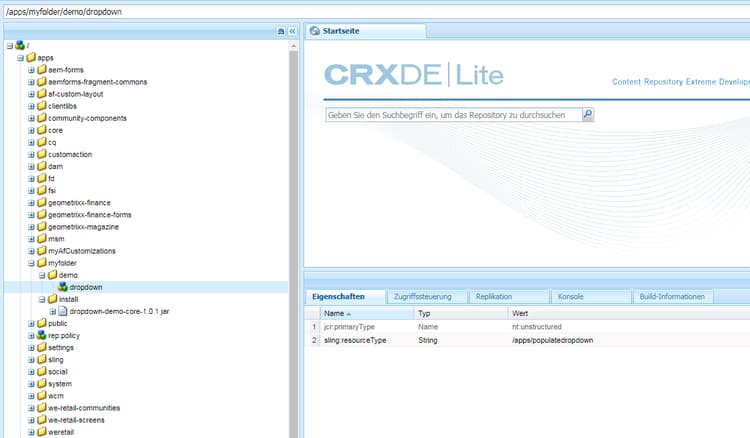Expand the geometrixx-finance folder node
This screenshot has width=750, height=438.
[31, 203]
